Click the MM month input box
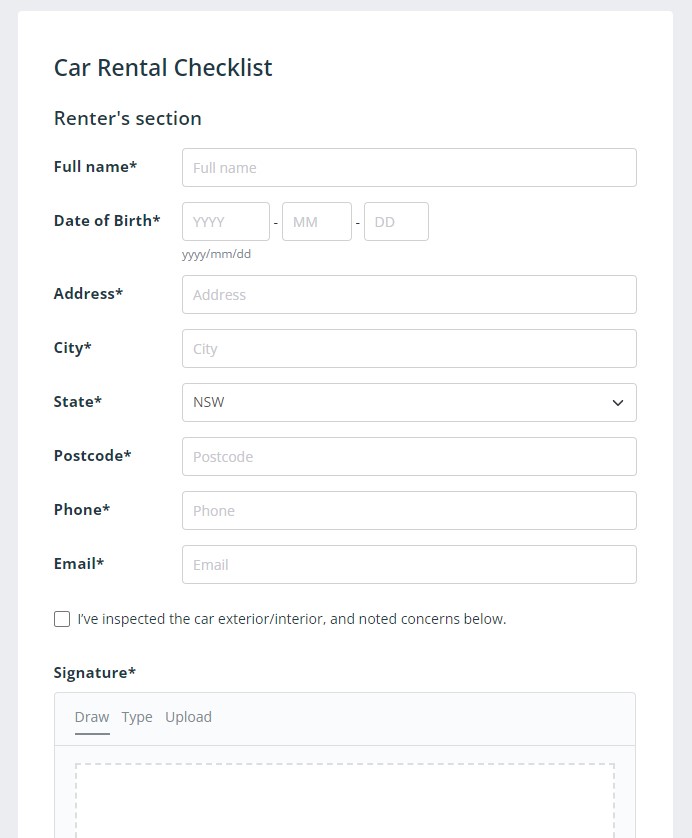 pos(316,221)
